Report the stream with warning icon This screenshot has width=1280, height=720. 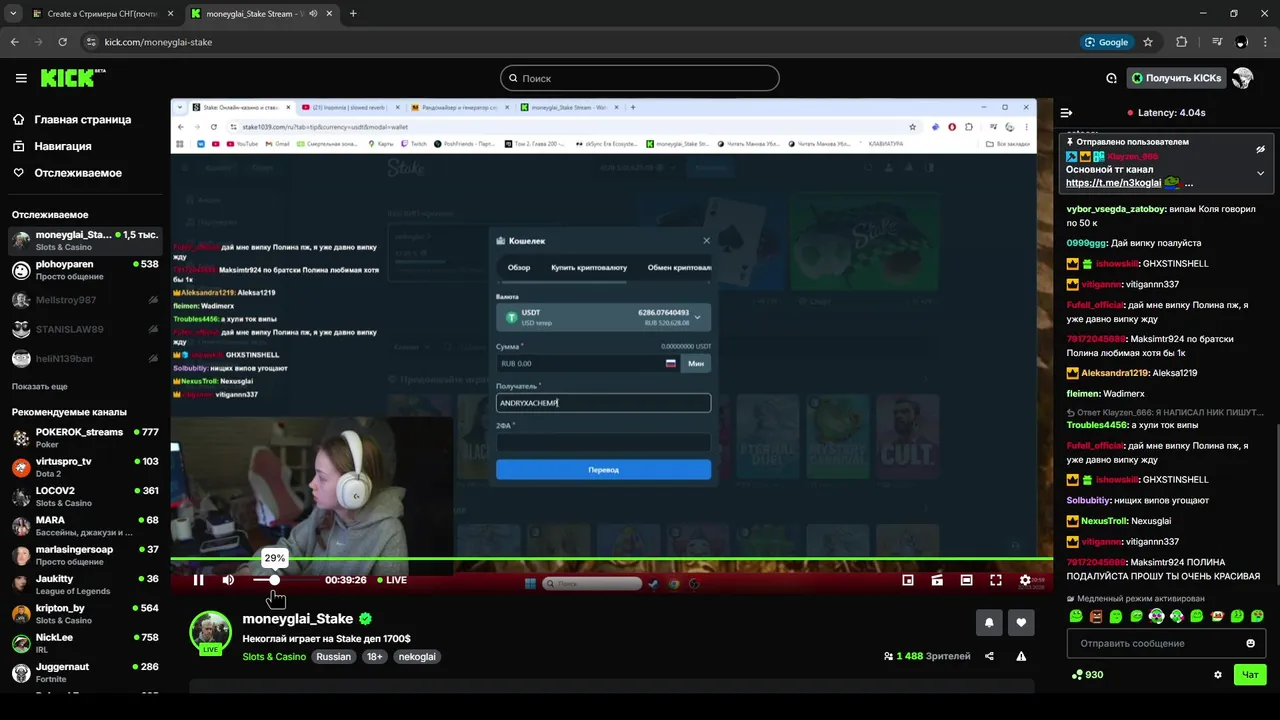1021,656
